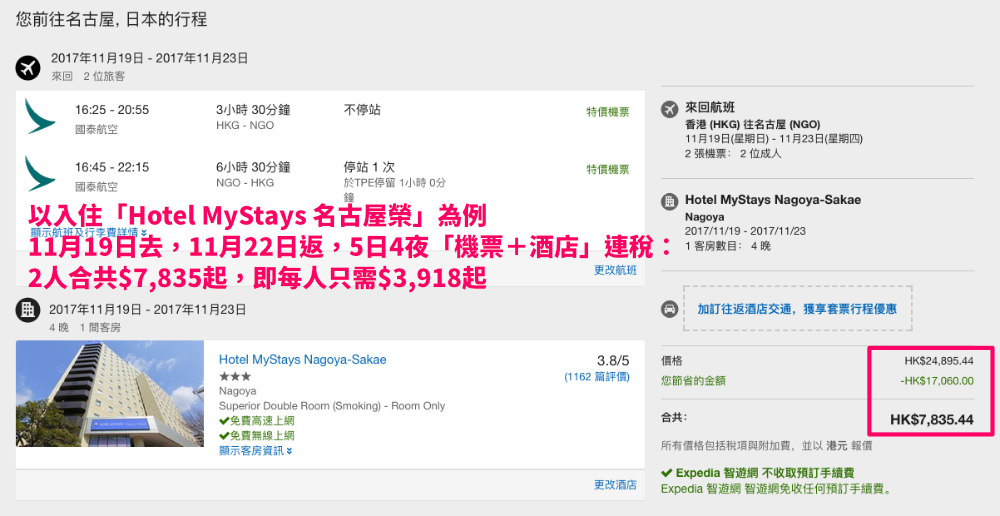Click Cathay Pacific logo on return flight
Viewport: 1000px width, 516px height.
(x=40, y=173)
